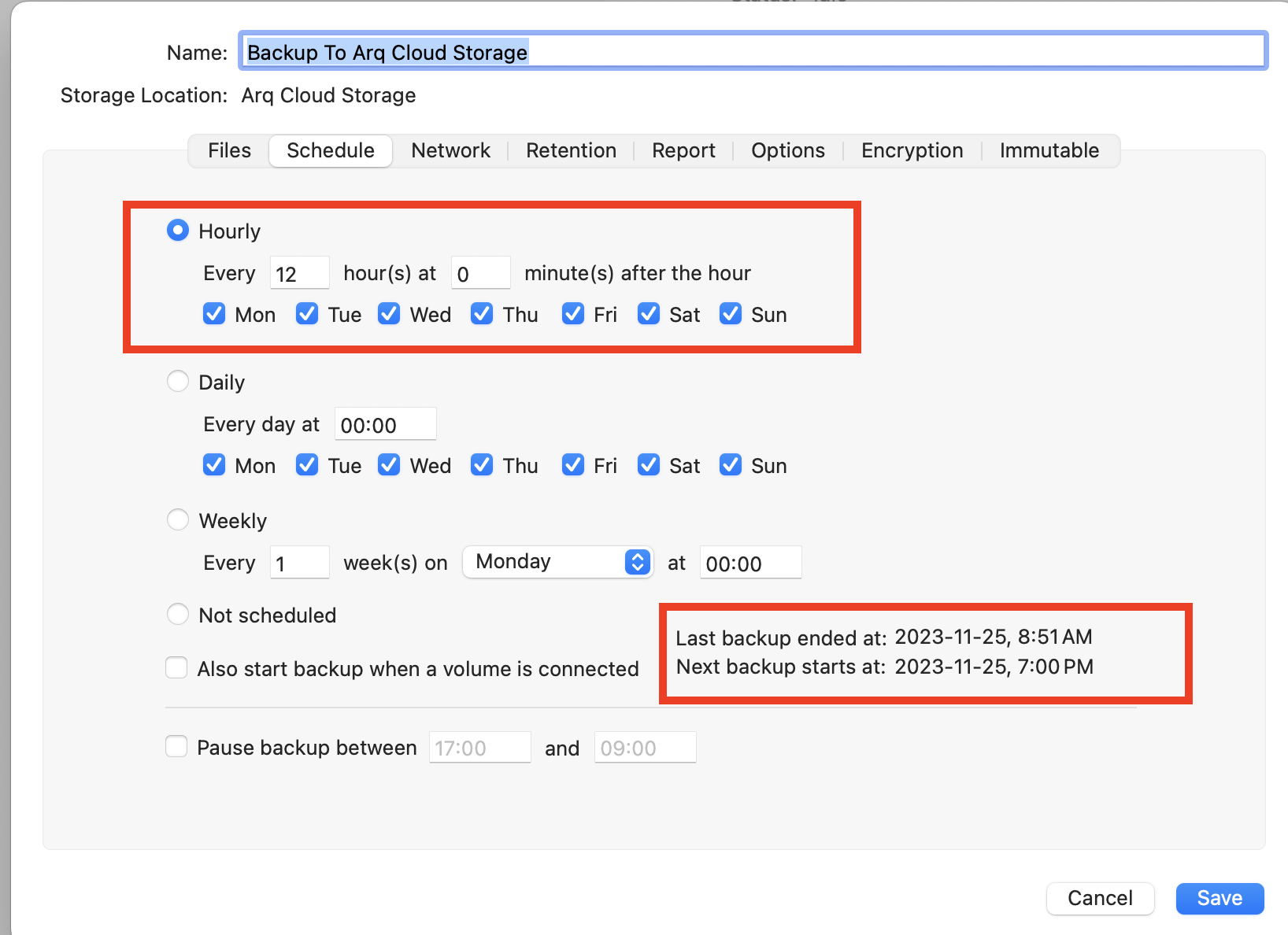This screenshot has width=1288, height=935.
Task: Click the pause end time field 09:00
Action: tap(645, 748)
